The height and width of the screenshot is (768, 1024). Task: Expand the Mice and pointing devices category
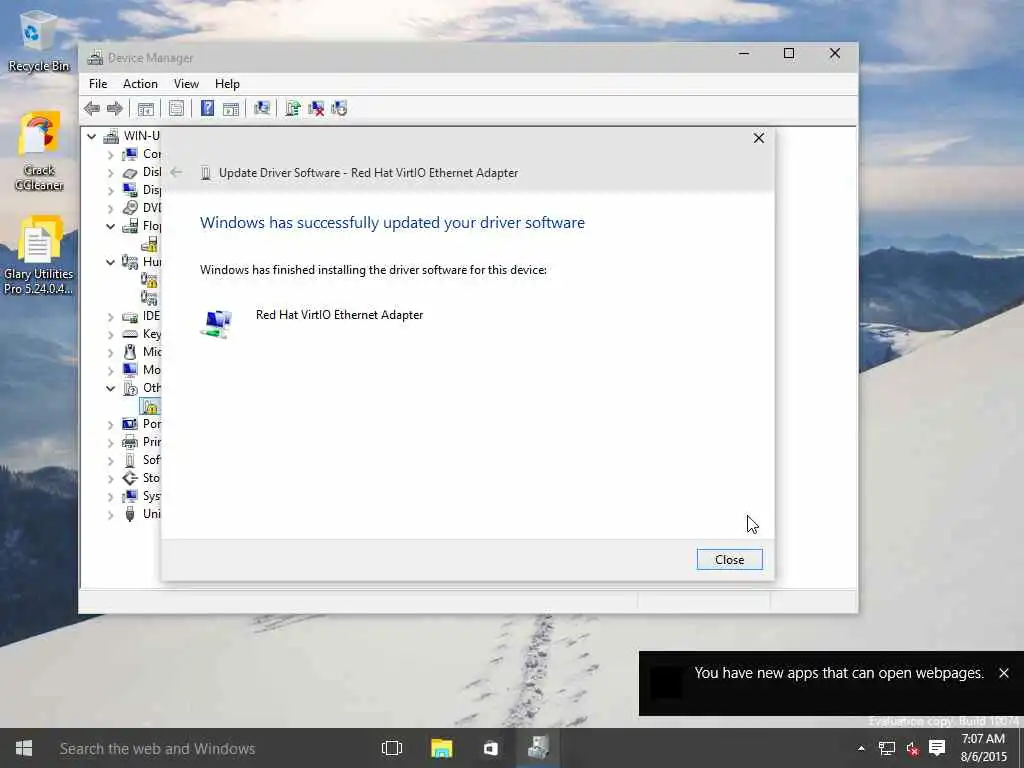[x=110, y=353]
